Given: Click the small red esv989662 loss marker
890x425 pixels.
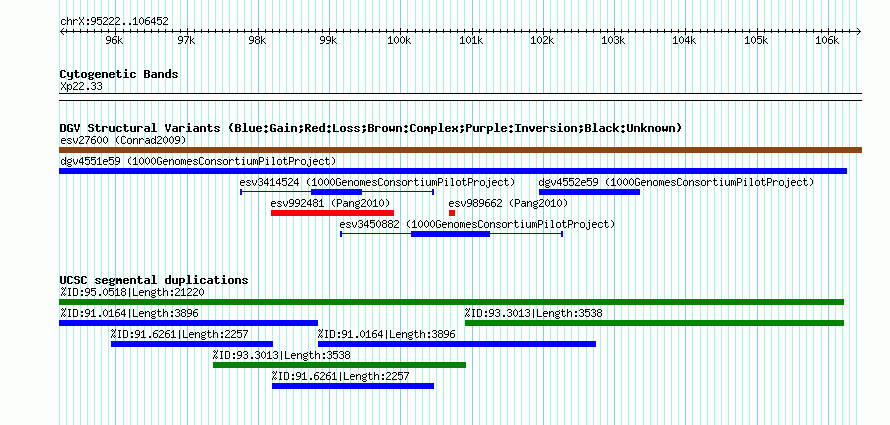Looking at the screenshot, I should (x=452, y=213).
